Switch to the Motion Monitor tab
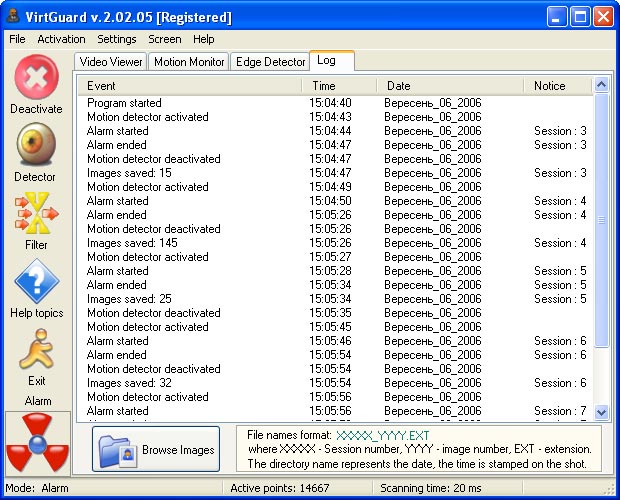620x500 pixels. point(189,62)
